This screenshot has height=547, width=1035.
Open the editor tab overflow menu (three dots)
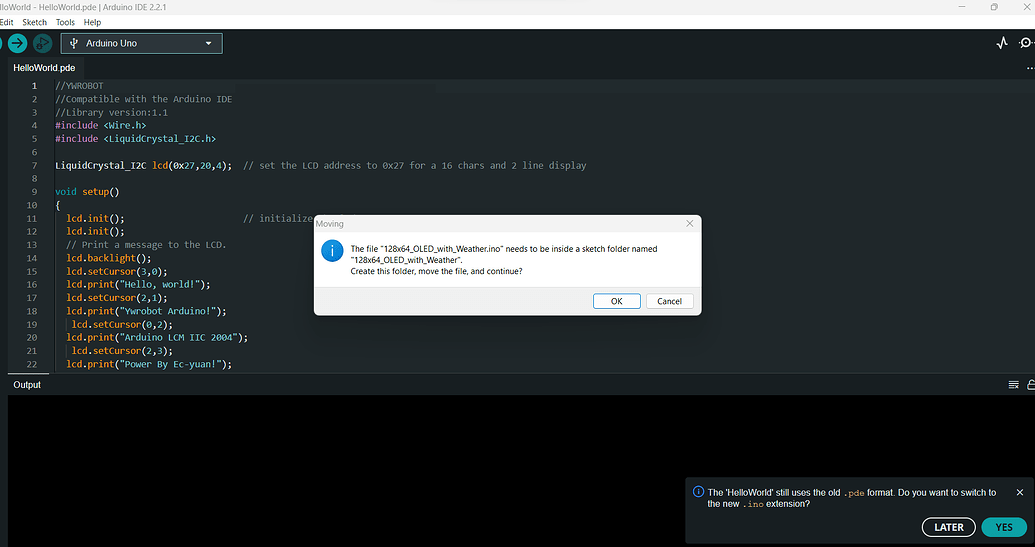click(x=1030, y=68)
